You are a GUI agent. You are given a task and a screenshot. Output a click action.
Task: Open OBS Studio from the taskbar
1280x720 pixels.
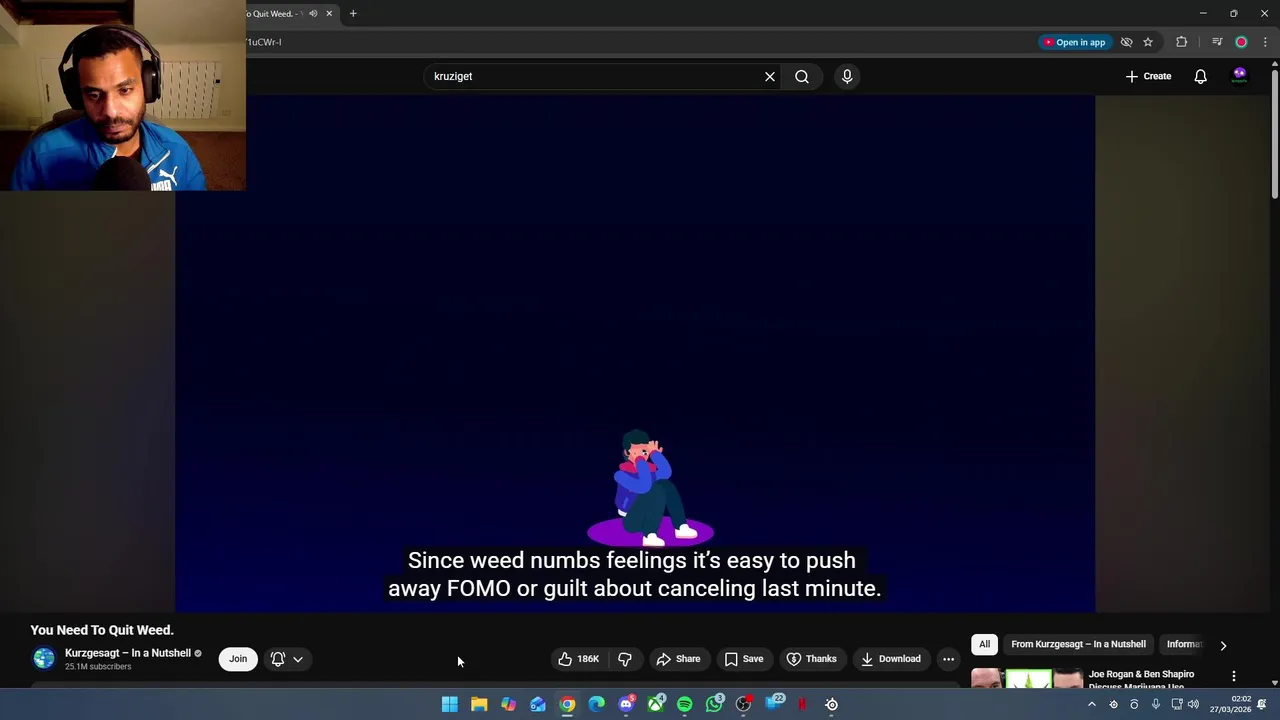point(743,704)
